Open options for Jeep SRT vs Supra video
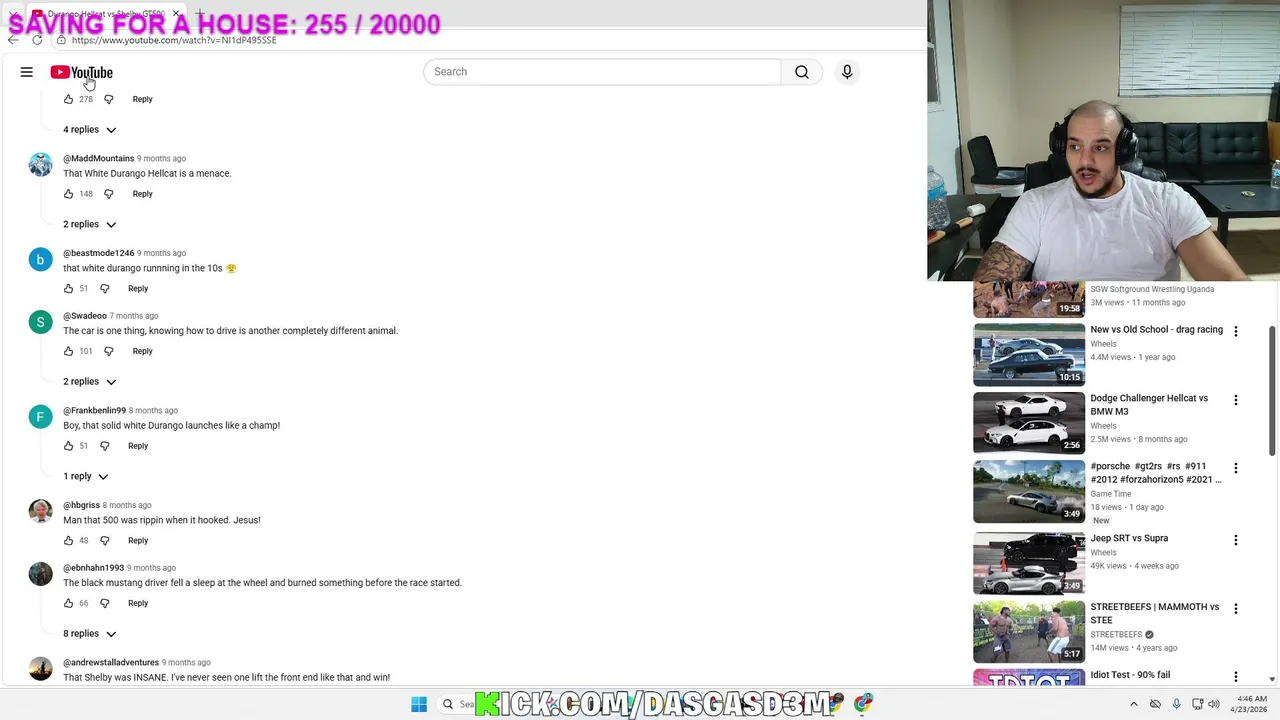This screenshot has height=720, width=1280. [x=1235, y=540]
